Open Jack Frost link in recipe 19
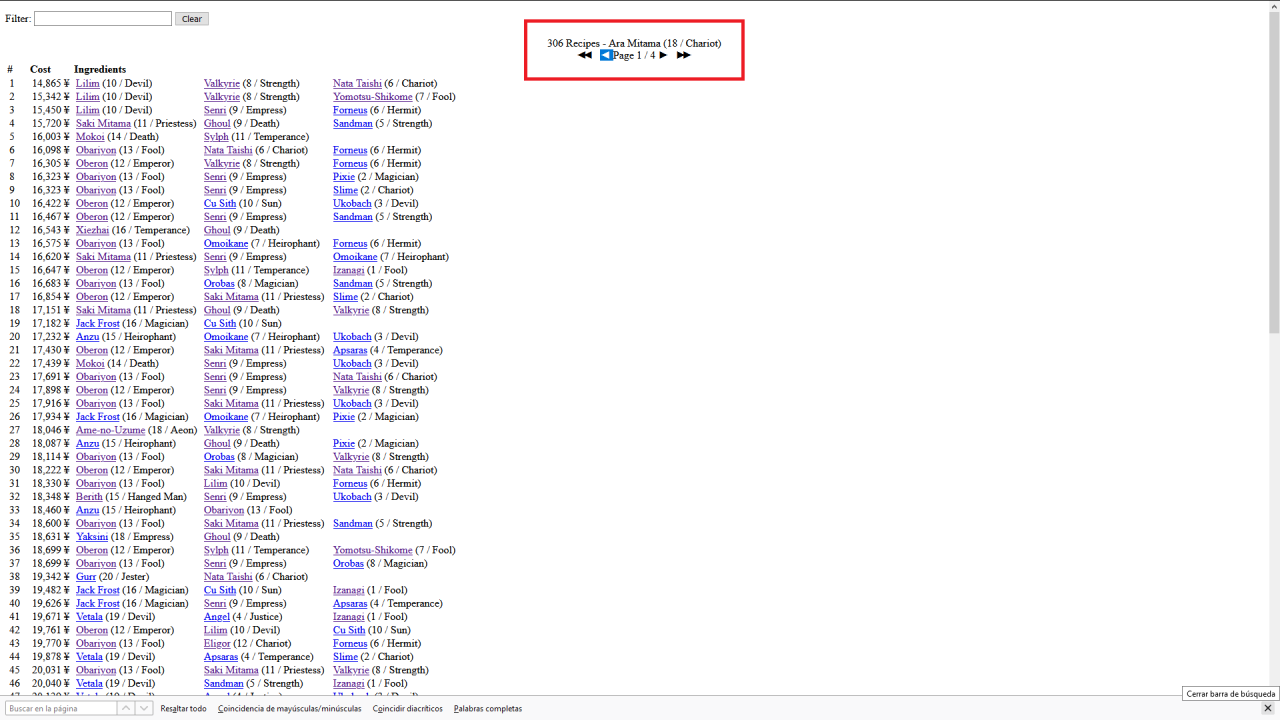Viewport: 1280px width, 720px height. tap(97, 324)
